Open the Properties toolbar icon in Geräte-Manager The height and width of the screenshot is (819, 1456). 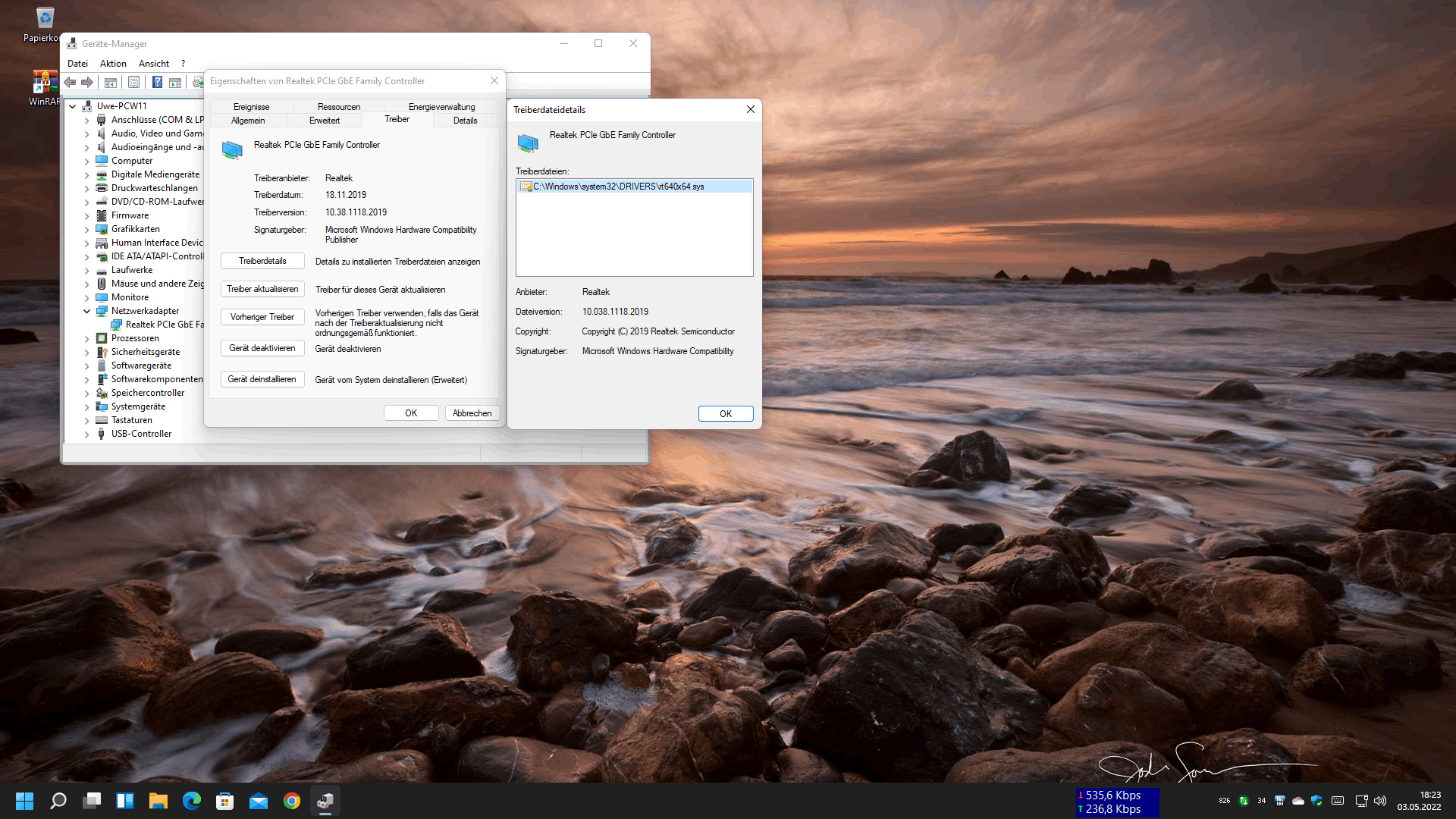click(x=134, y=82)
